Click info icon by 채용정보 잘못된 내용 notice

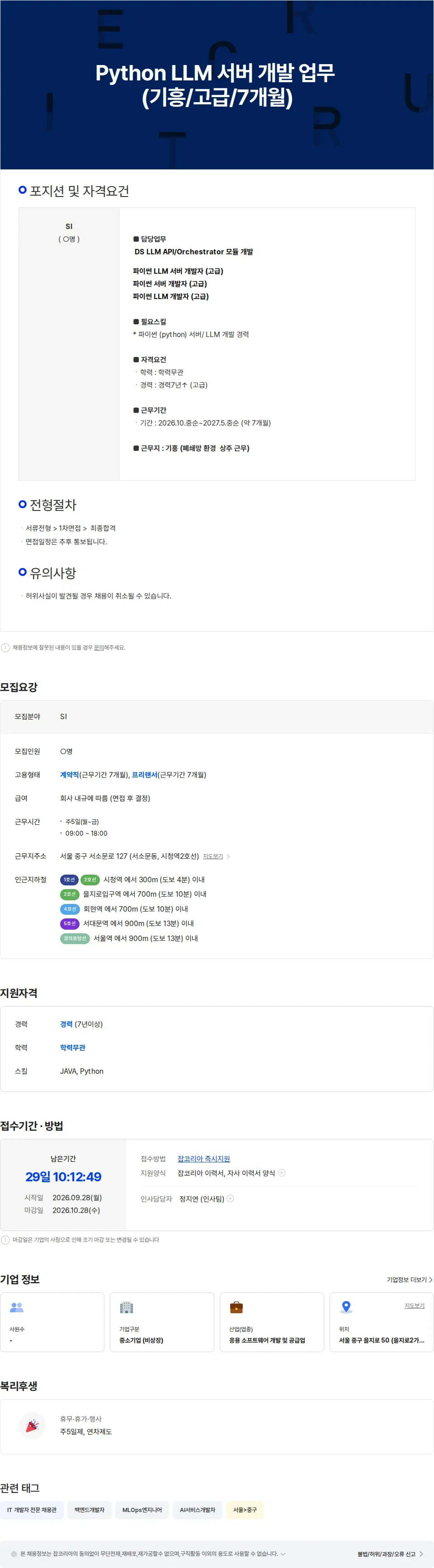point(5,648)
